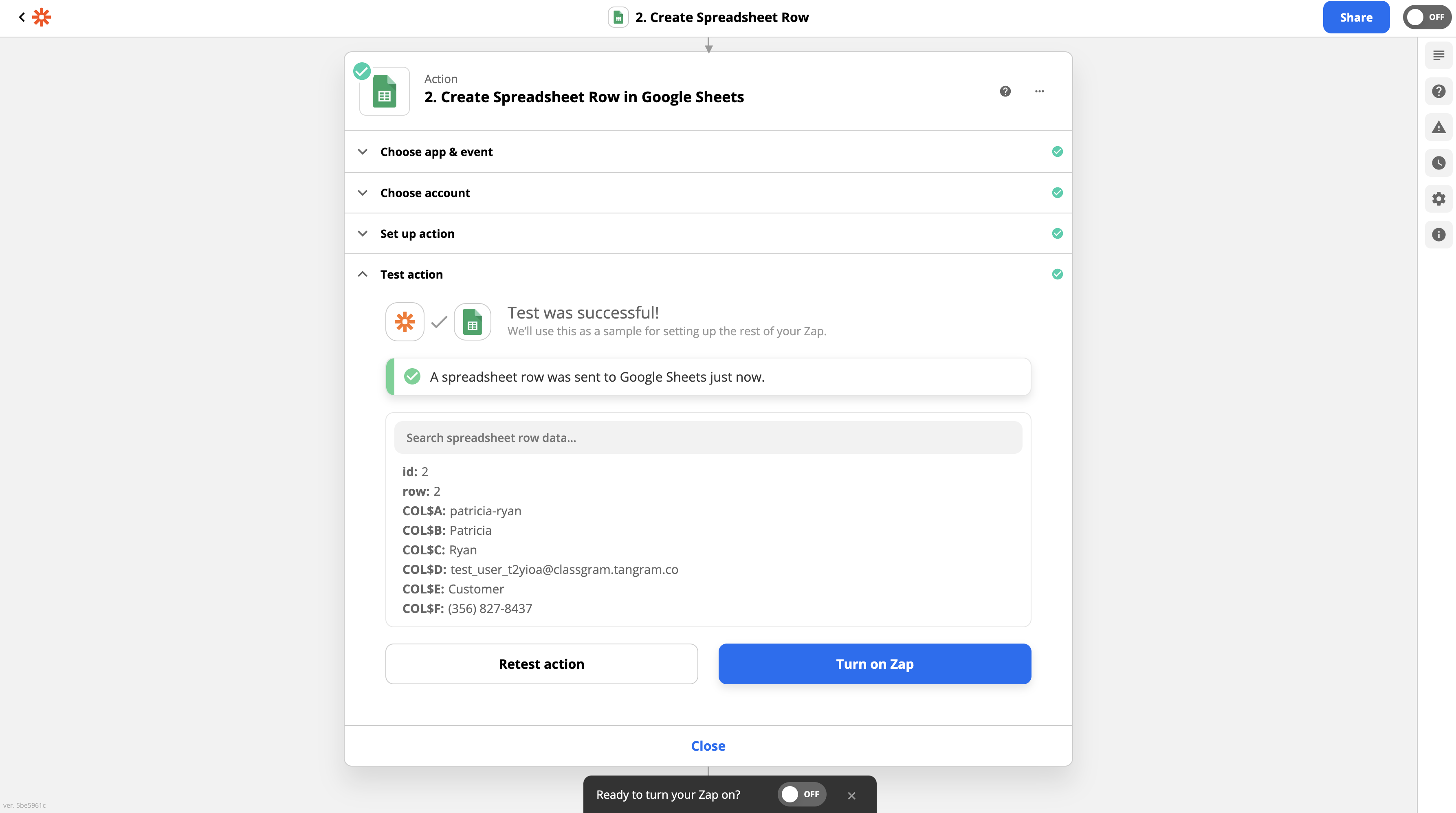
Task: Click green check on Choose account row
Action: point(1058,193)
